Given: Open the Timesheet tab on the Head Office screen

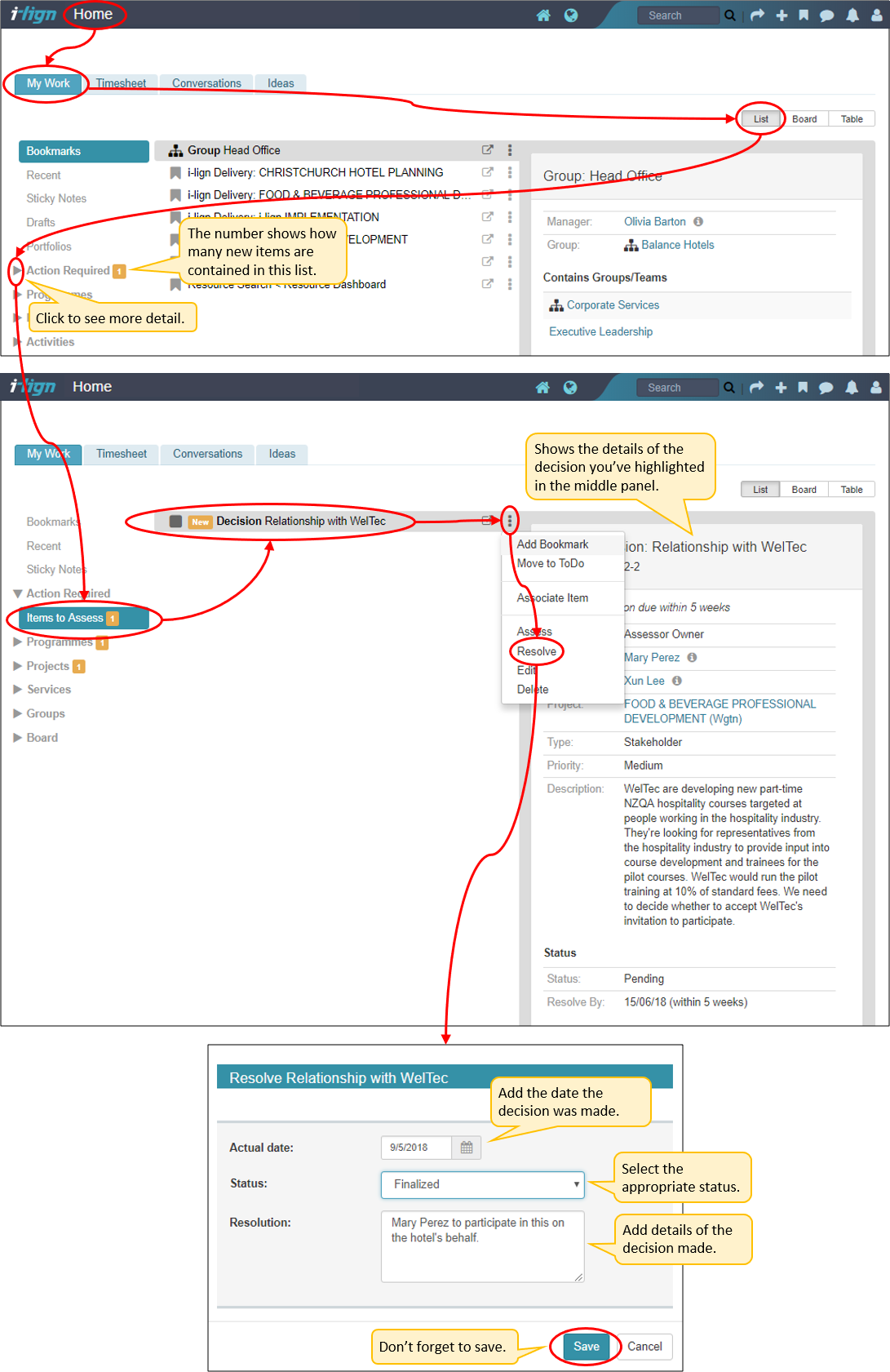Looking at the screenshot, I should [121, 83].
